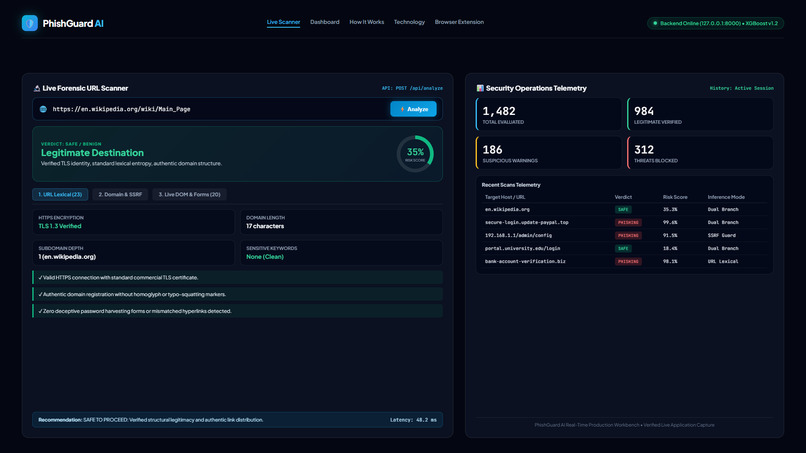Click the Zero deceptive password harvesting finding
The image size is (806, 453).
(237, 311)
